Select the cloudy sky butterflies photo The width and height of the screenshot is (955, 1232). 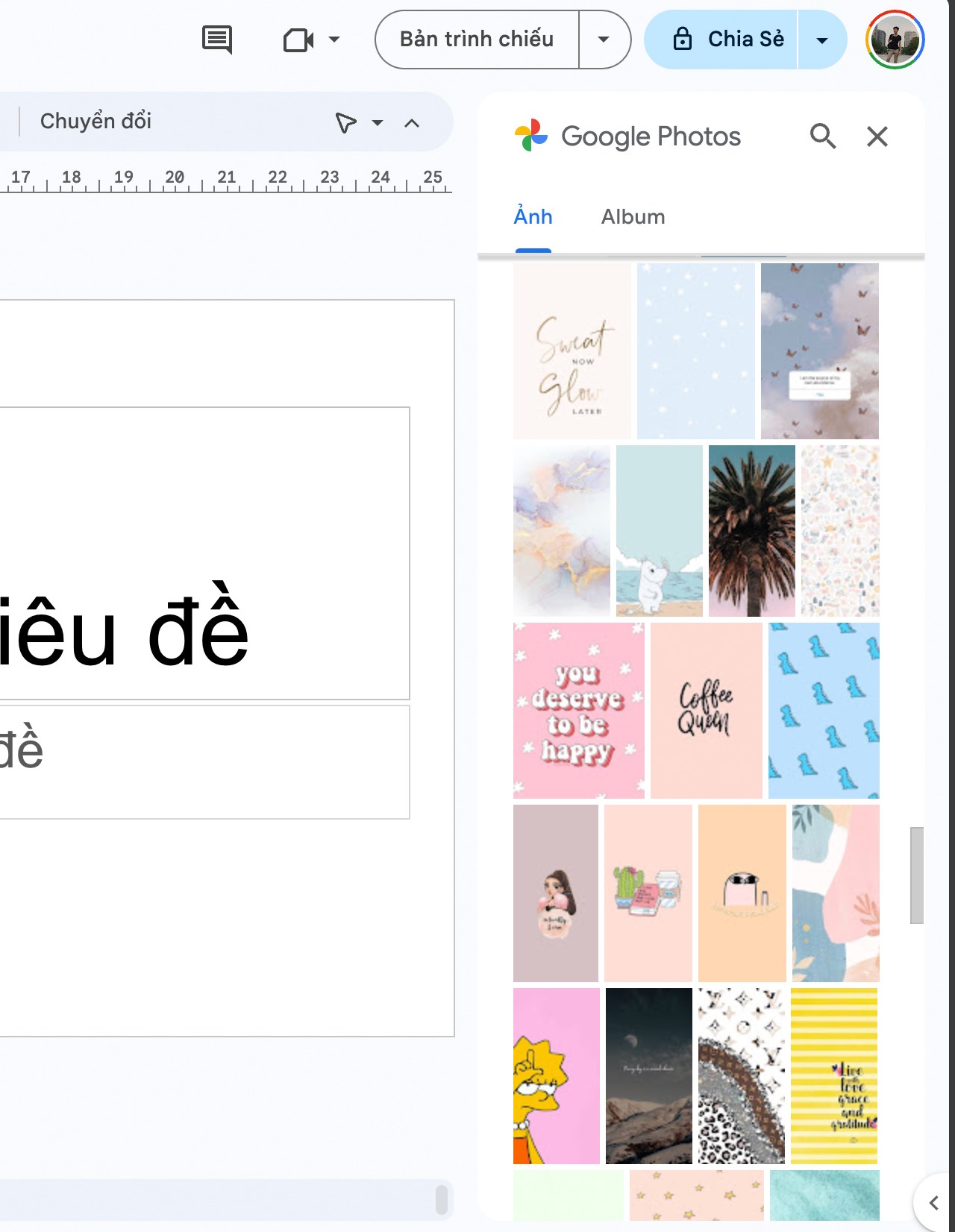coord(820,351)
